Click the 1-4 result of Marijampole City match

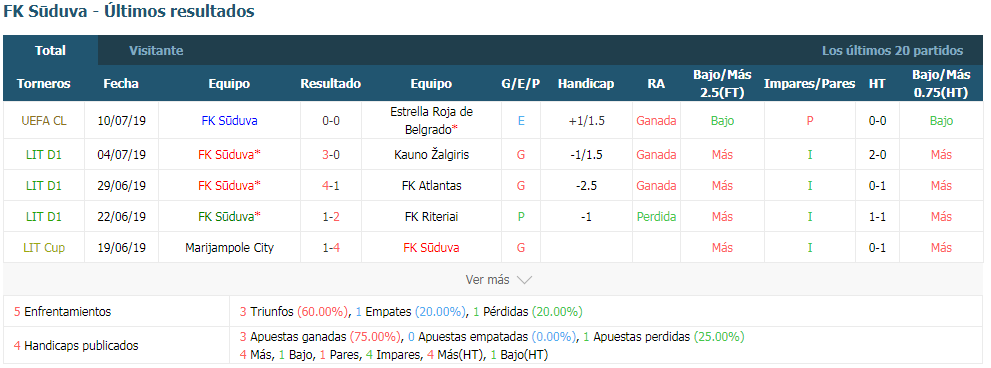point(331,248)
